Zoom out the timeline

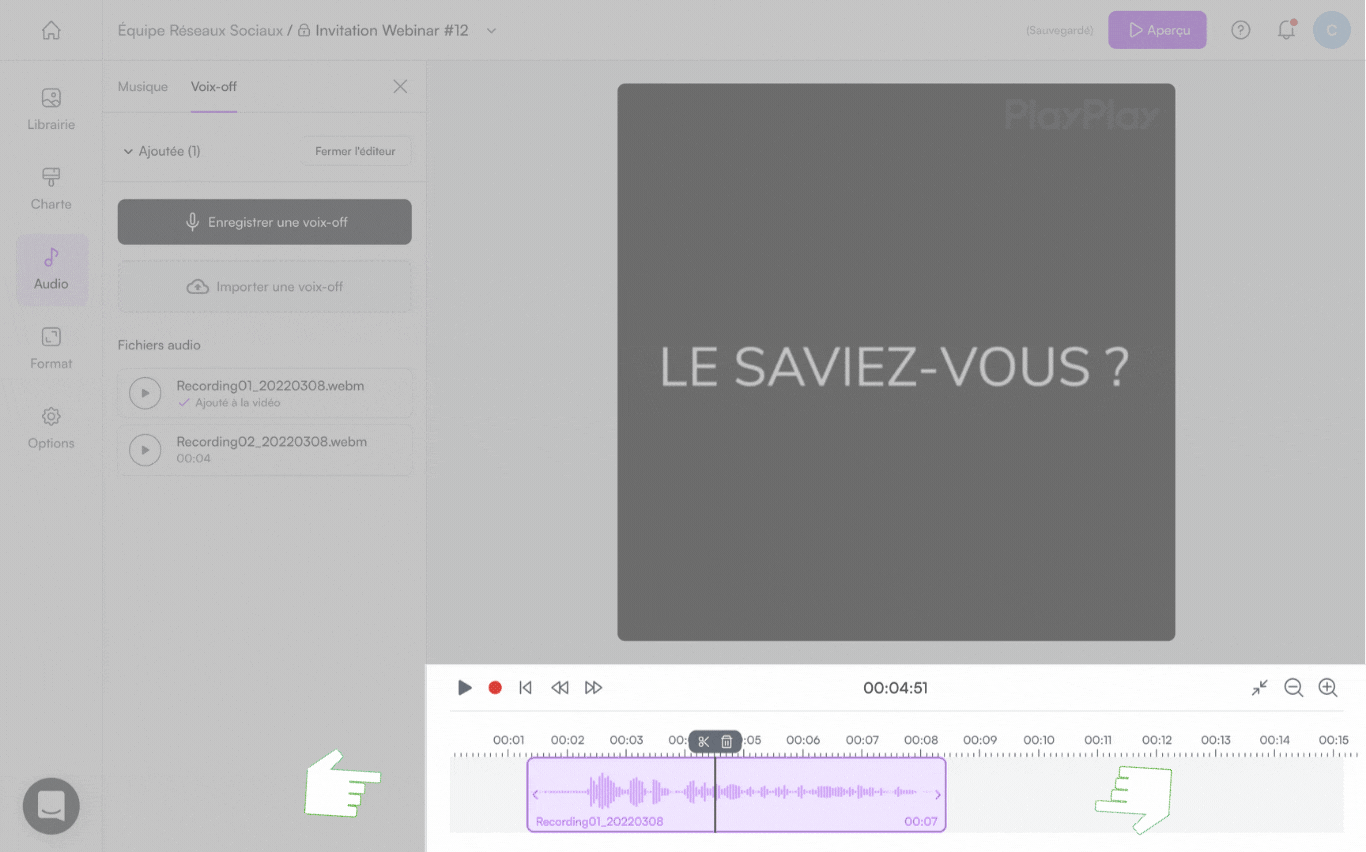1294,688
